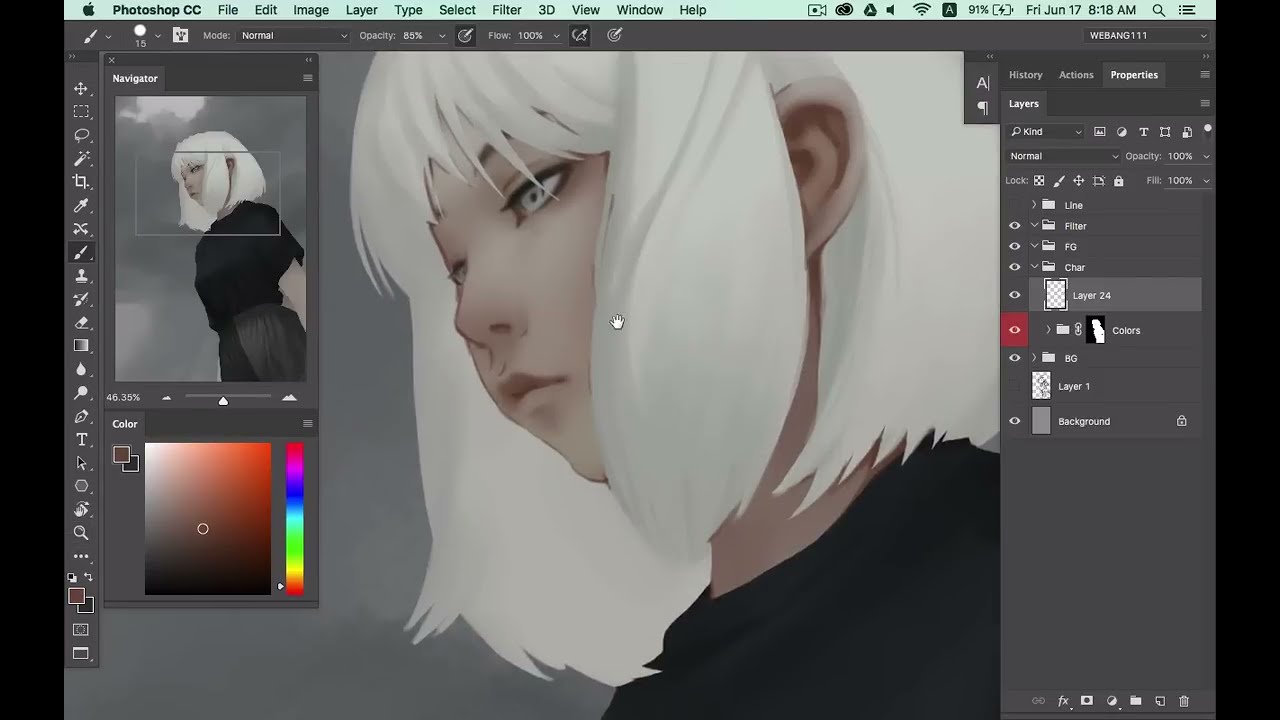Viewport: 1280px width, 720px height.
Task: Hide the FG group
Action: 1014,247
